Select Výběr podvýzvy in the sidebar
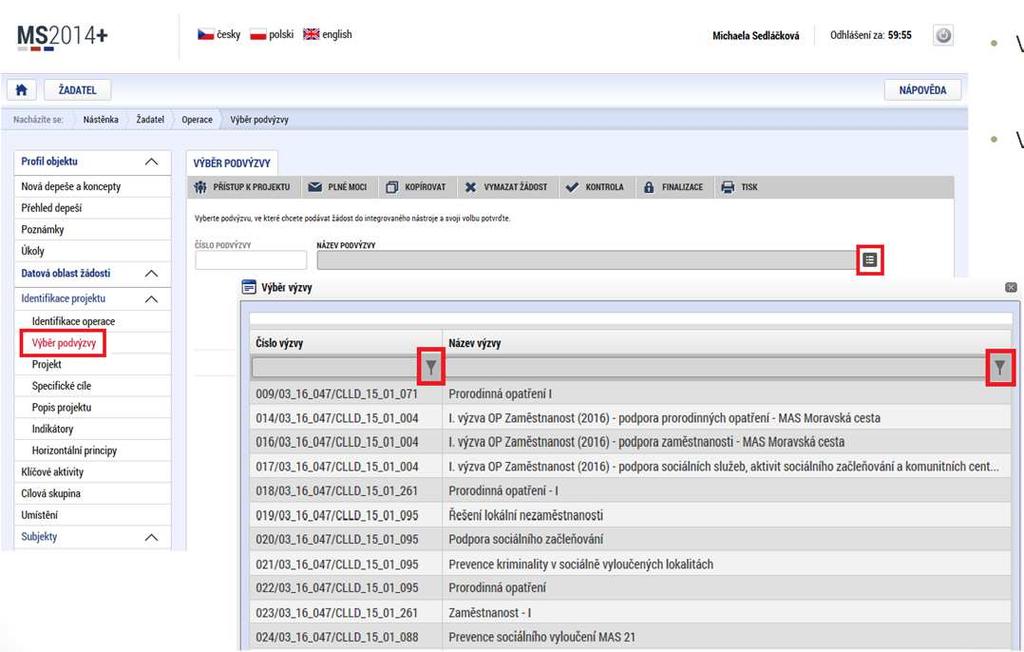Image resolution: width=1024 pixels, height=652 pixels. (x=64, y=343)
